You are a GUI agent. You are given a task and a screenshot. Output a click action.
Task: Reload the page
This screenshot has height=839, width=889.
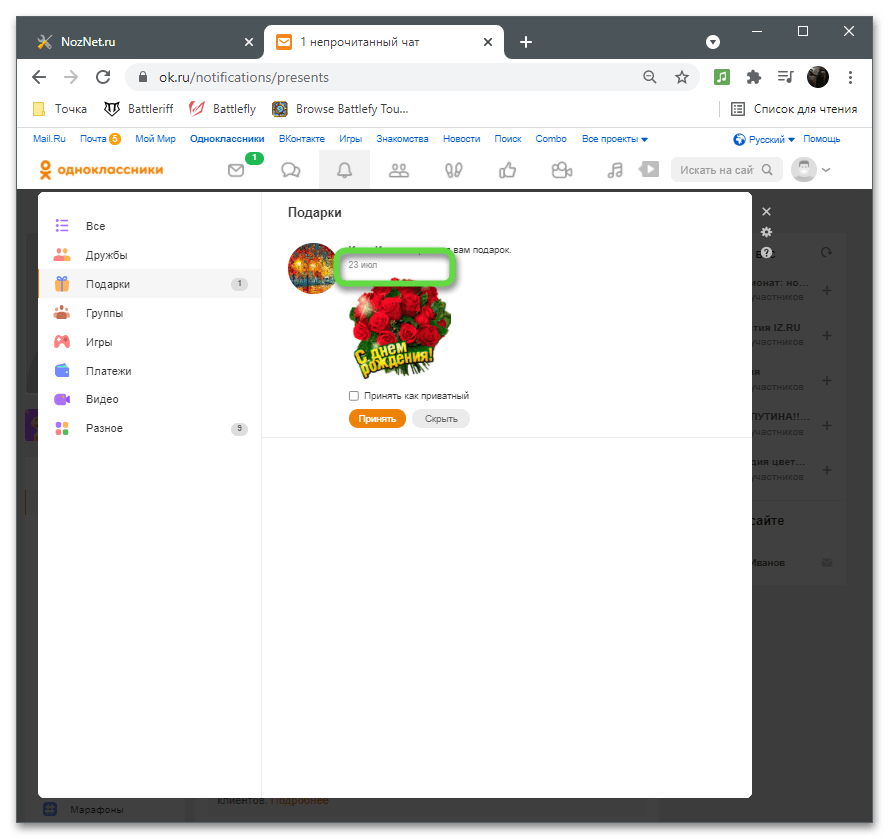pyautogui.click(x=103, y=77)
